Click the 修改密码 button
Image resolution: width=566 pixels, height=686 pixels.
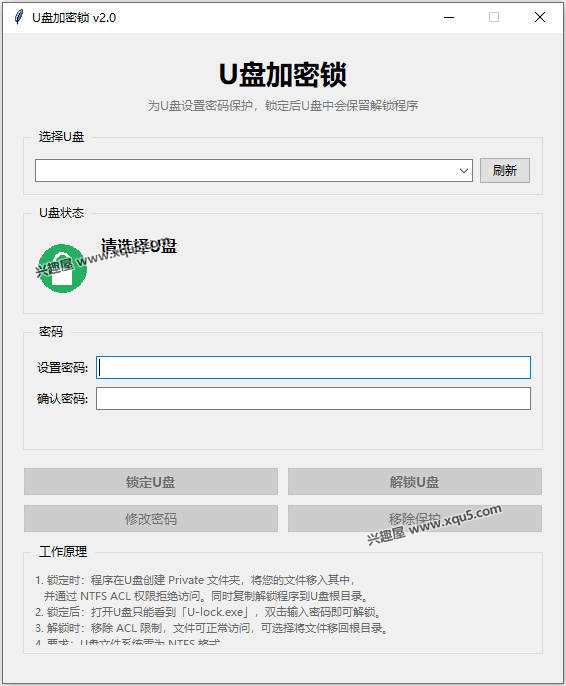pyautogui.click(x=151, y=519)
